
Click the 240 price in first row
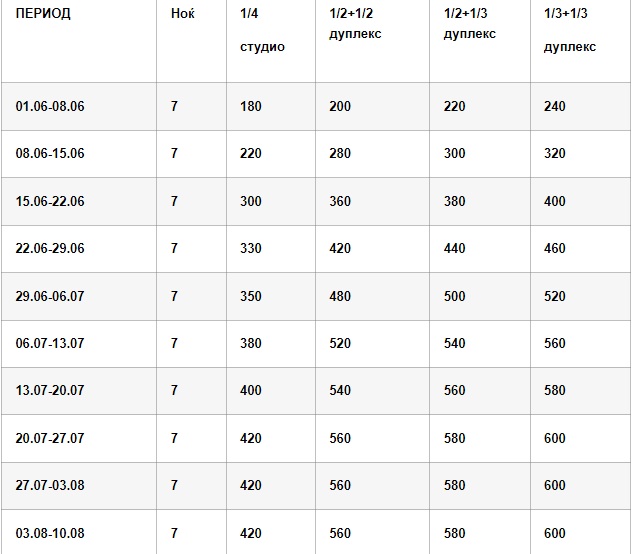pyautogui.click(x=555, y=106)
